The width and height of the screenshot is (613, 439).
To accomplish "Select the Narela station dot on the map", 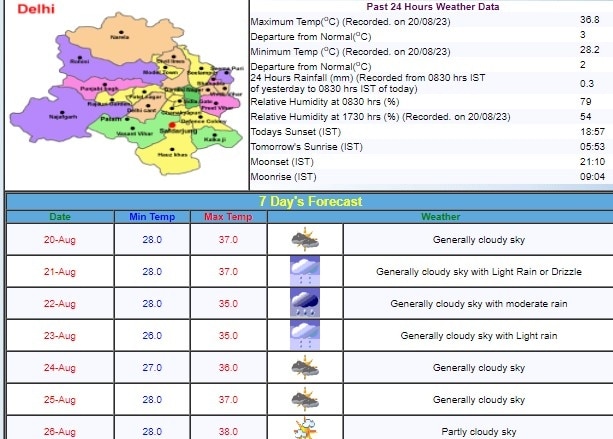I will coord(120,30).
